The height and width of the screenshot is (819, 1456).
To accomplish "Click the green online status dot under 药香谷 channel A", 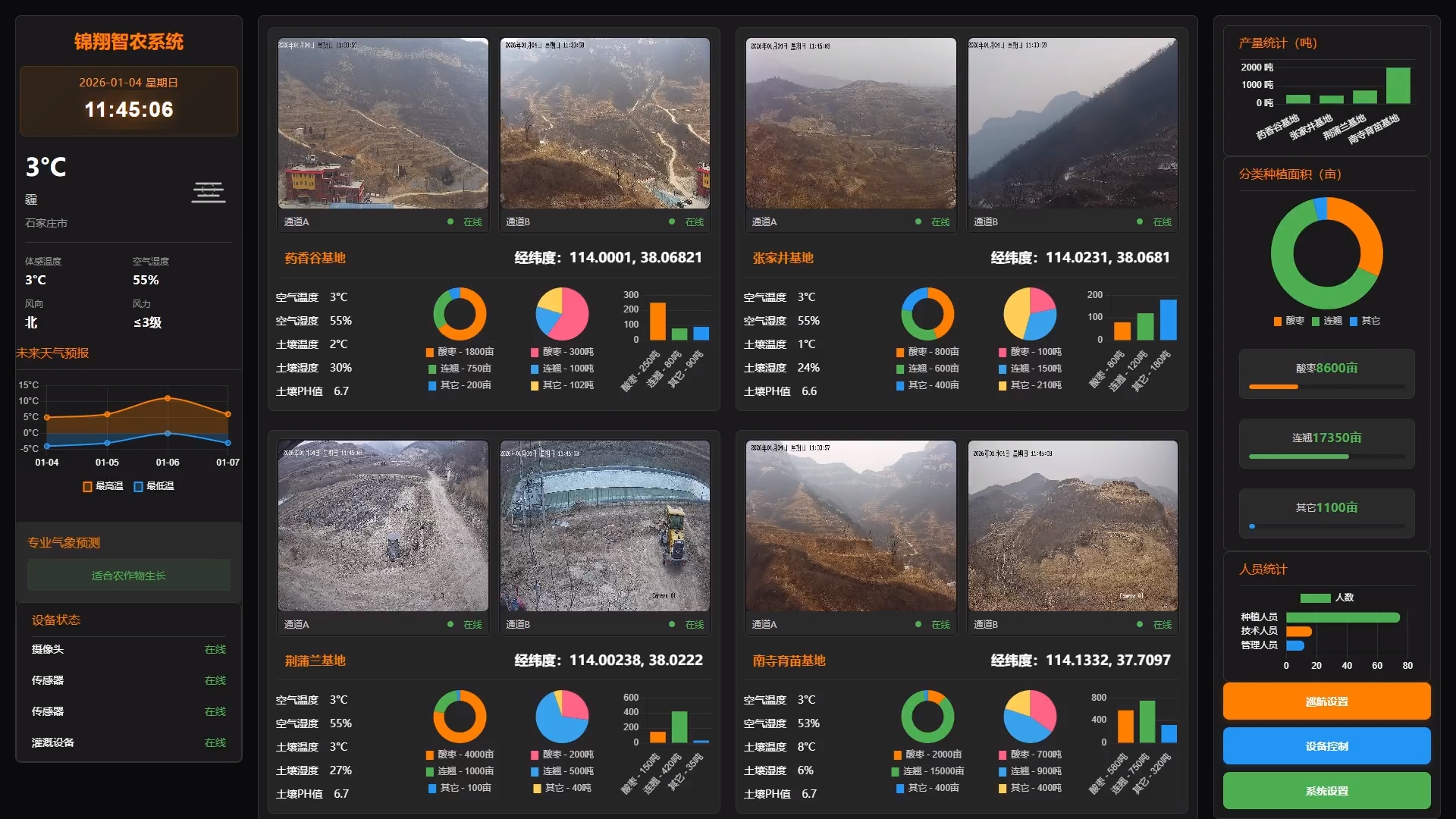I will [450, 222].
